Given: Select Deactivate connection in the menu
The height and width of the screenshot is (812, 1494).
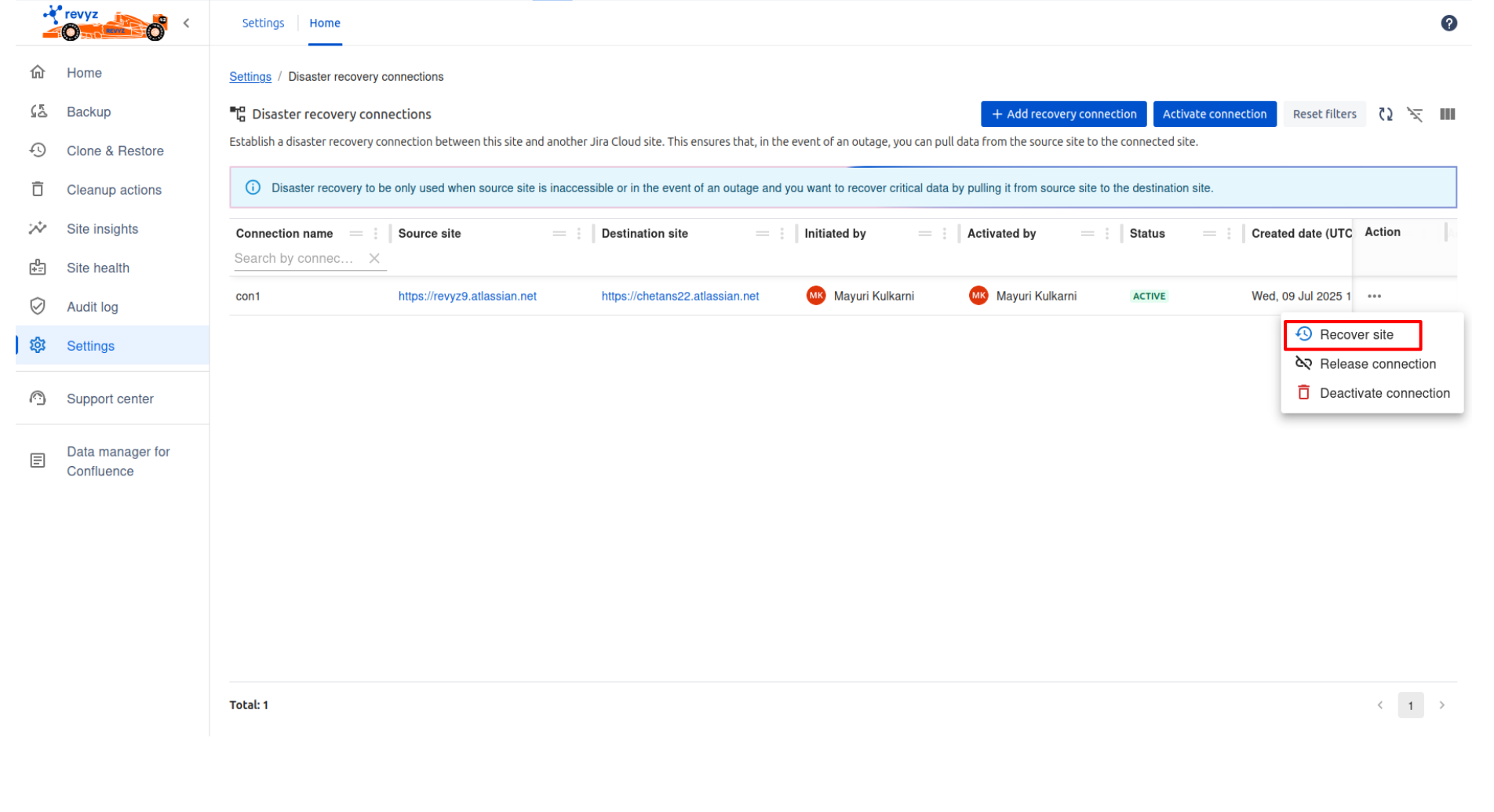Looking at the screenshot, I should point(1383,394).
